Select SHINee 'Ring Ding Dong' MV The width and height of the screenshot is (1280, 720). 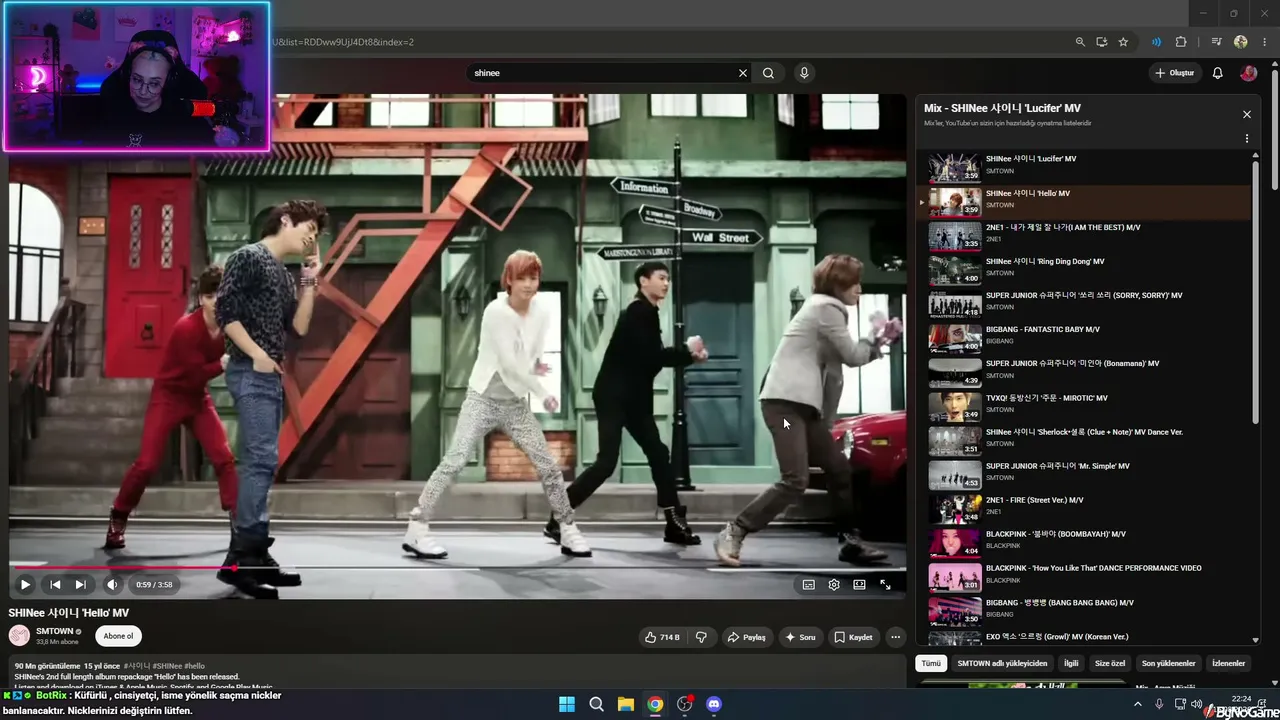[1084, 269]
